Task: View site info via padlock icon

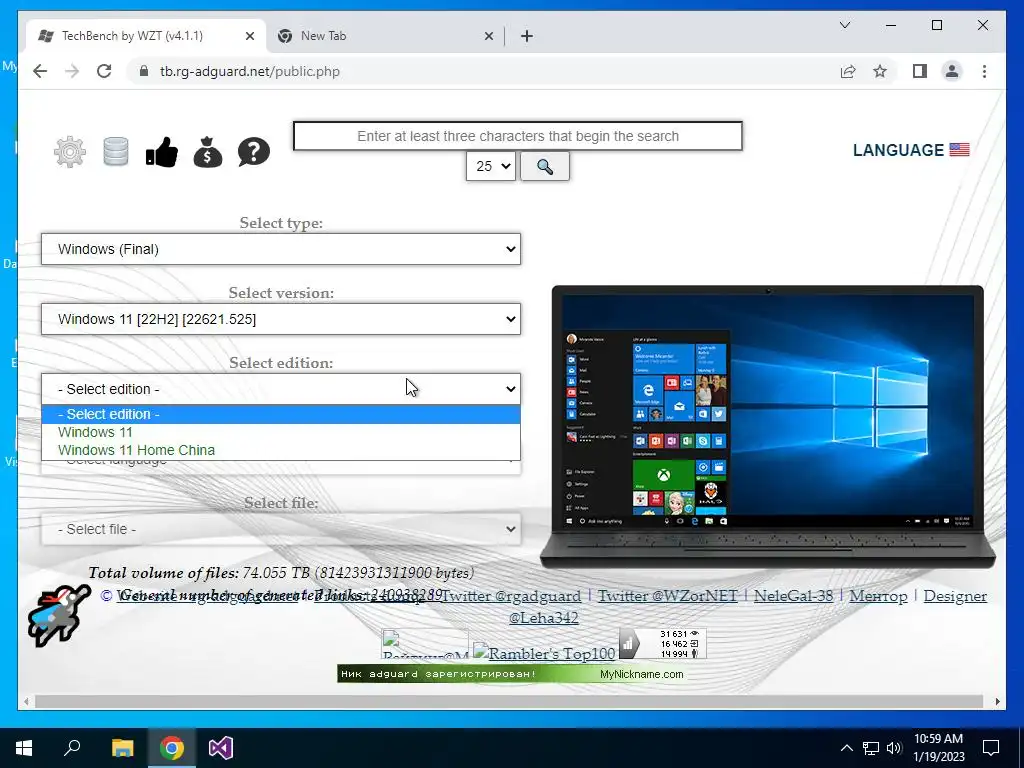Action: tap(144, 71)
